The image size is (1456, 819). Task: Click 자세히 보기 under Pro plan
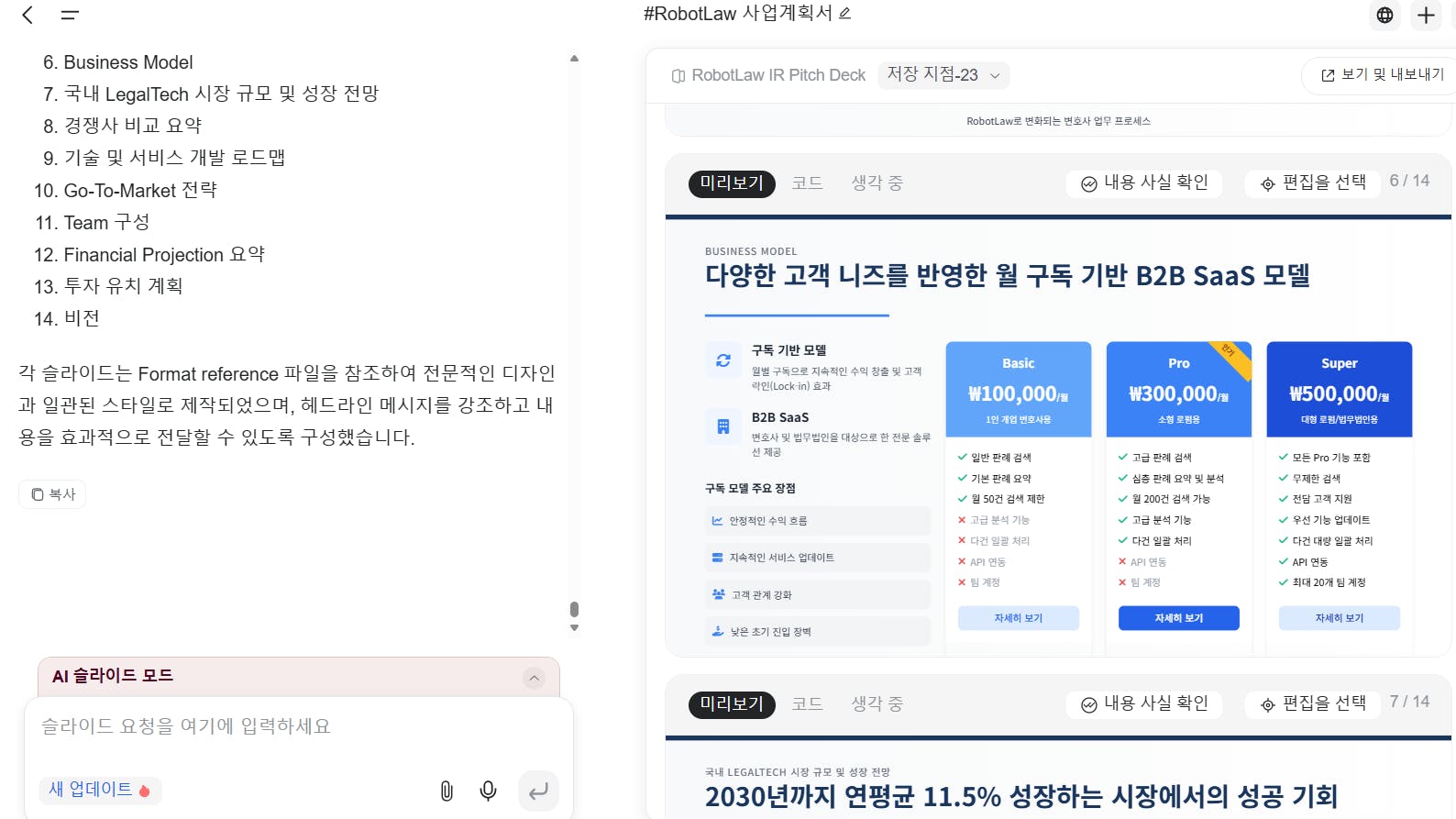[x=1178, y=618]
